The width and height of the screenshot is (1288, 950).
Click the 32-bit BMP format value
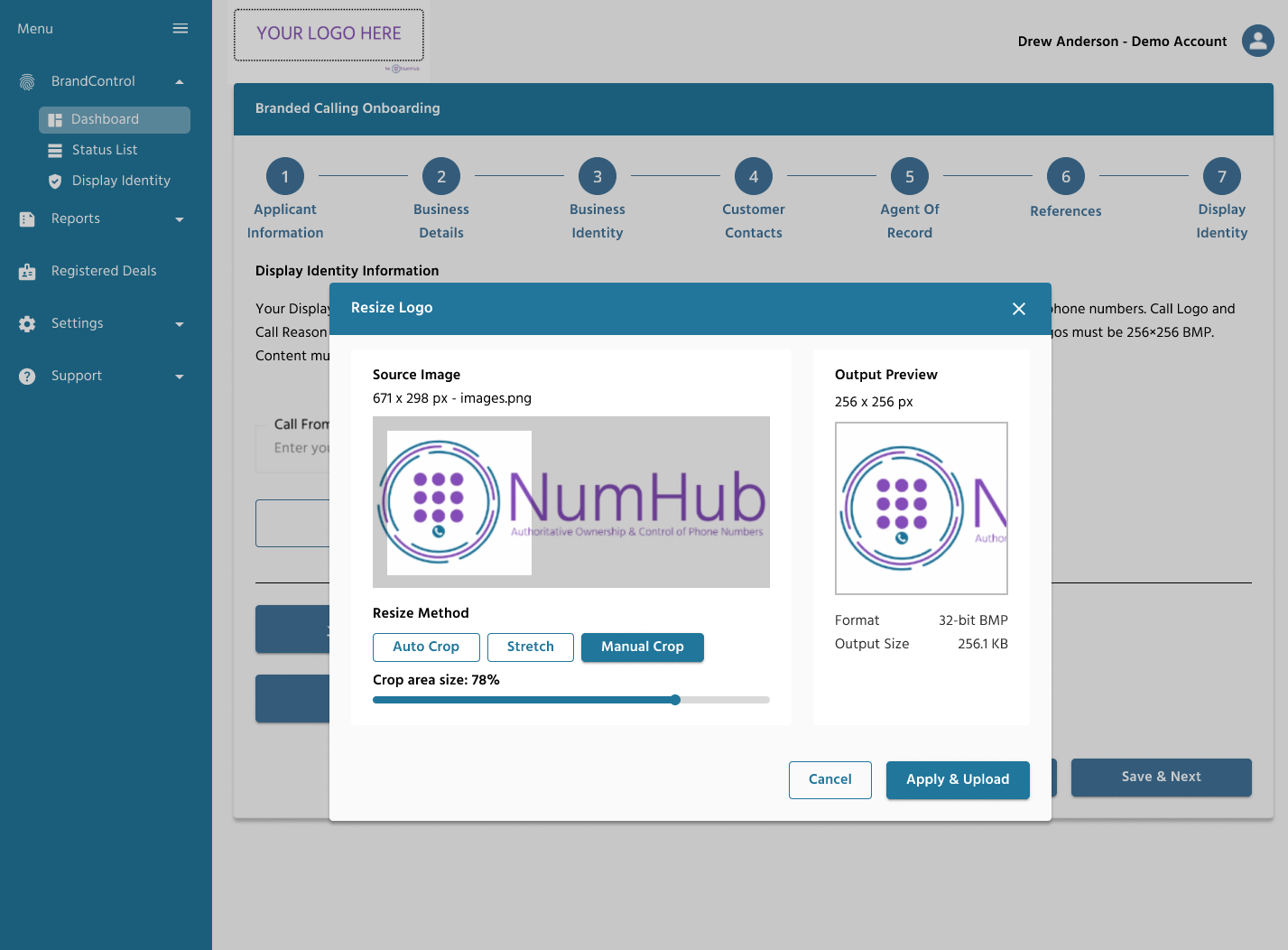(973, 620)
